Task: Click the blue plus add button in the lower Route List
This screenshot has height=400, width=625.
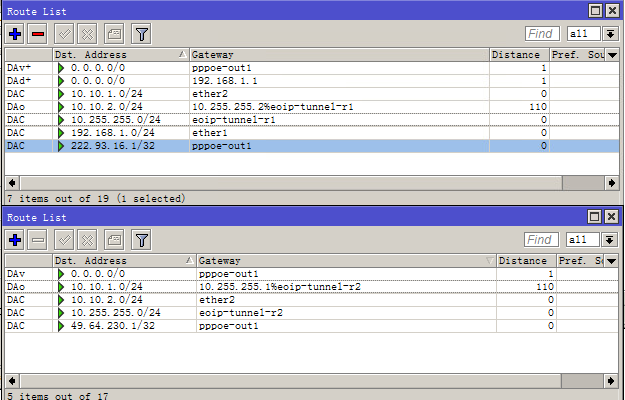Action: pyautogui.click(x=15, y=240)
